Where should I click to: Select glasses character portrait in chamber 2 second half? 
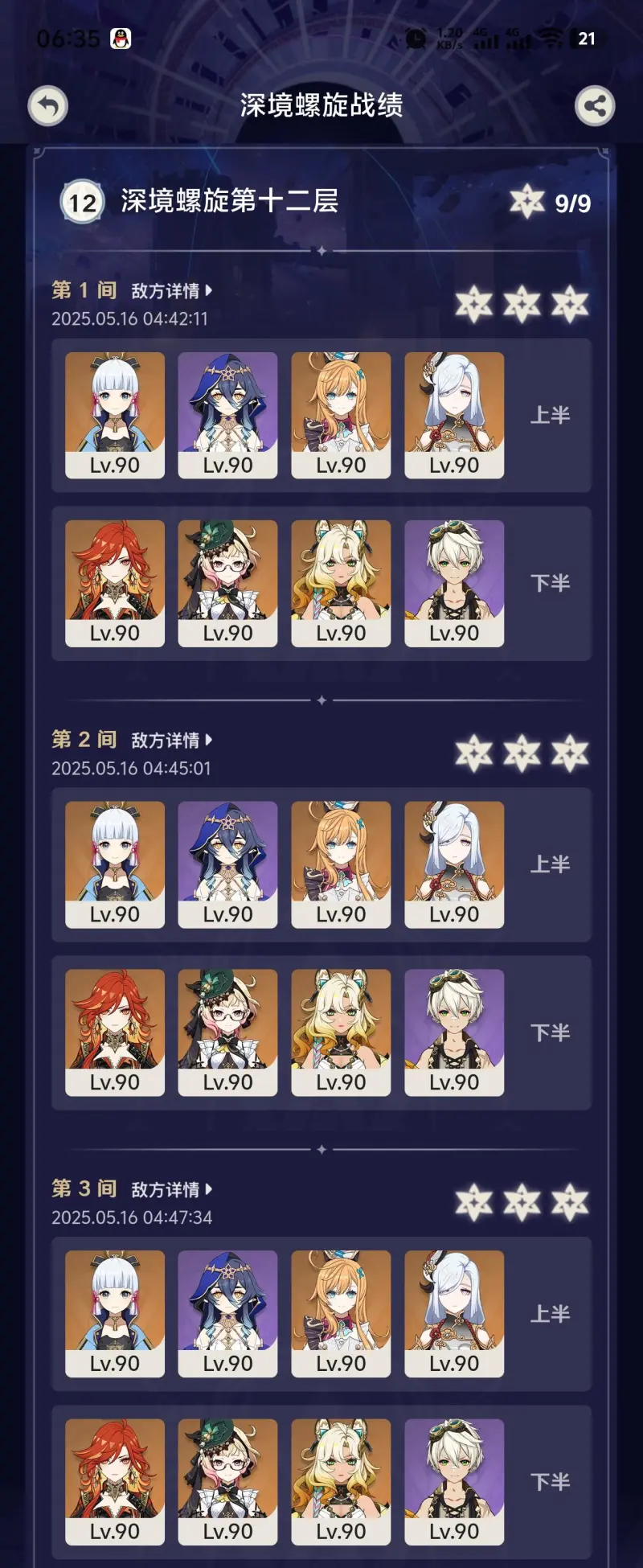(227, 1033)
